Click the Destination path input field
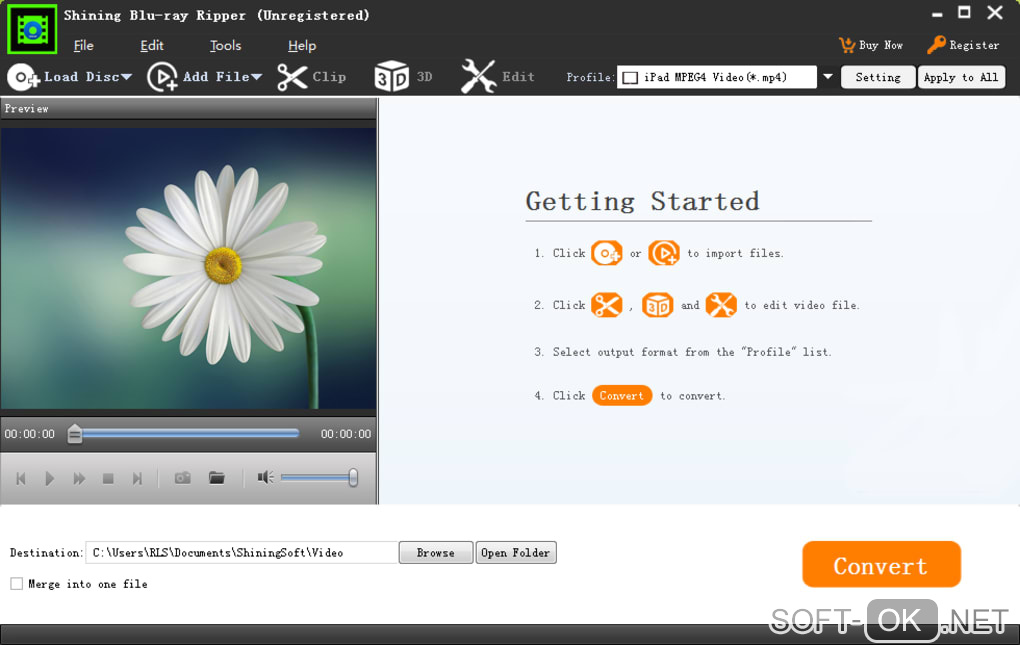This screenshot has width=1020, height=645. [x=241, y=553]
